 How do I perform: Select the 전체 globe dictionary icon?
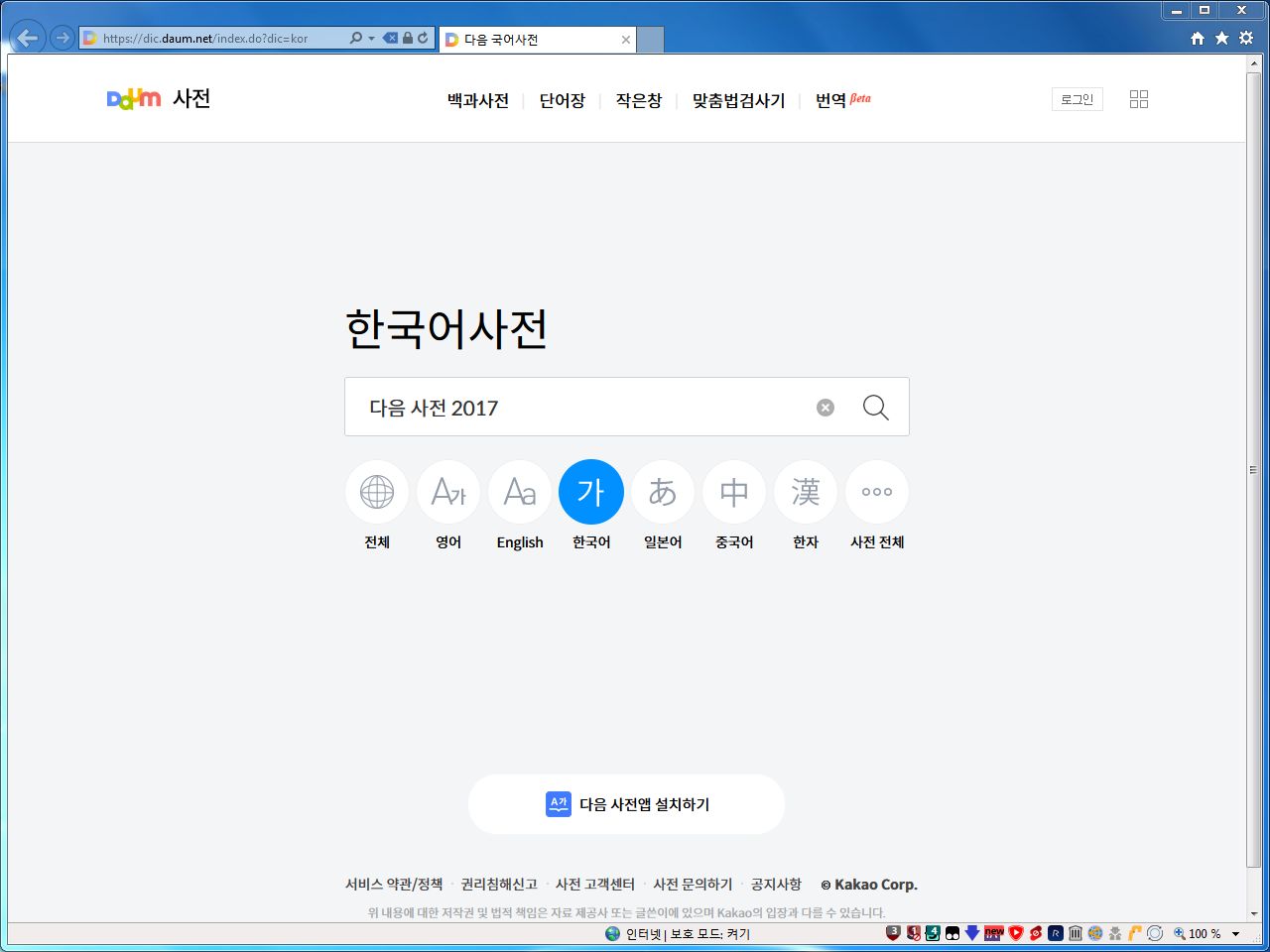pos(377,492)
